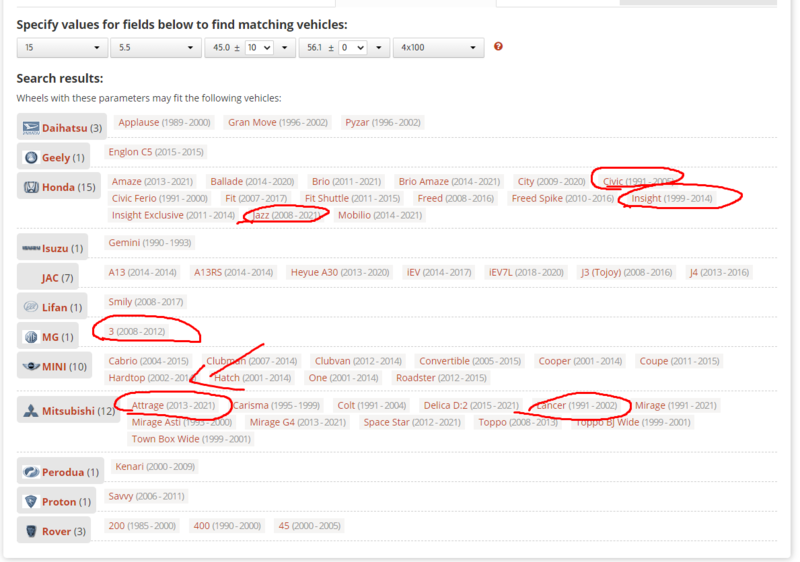800x562 pixels.
Task: Select Geely Englon C5 (2015-2015)
Action: 156,152
